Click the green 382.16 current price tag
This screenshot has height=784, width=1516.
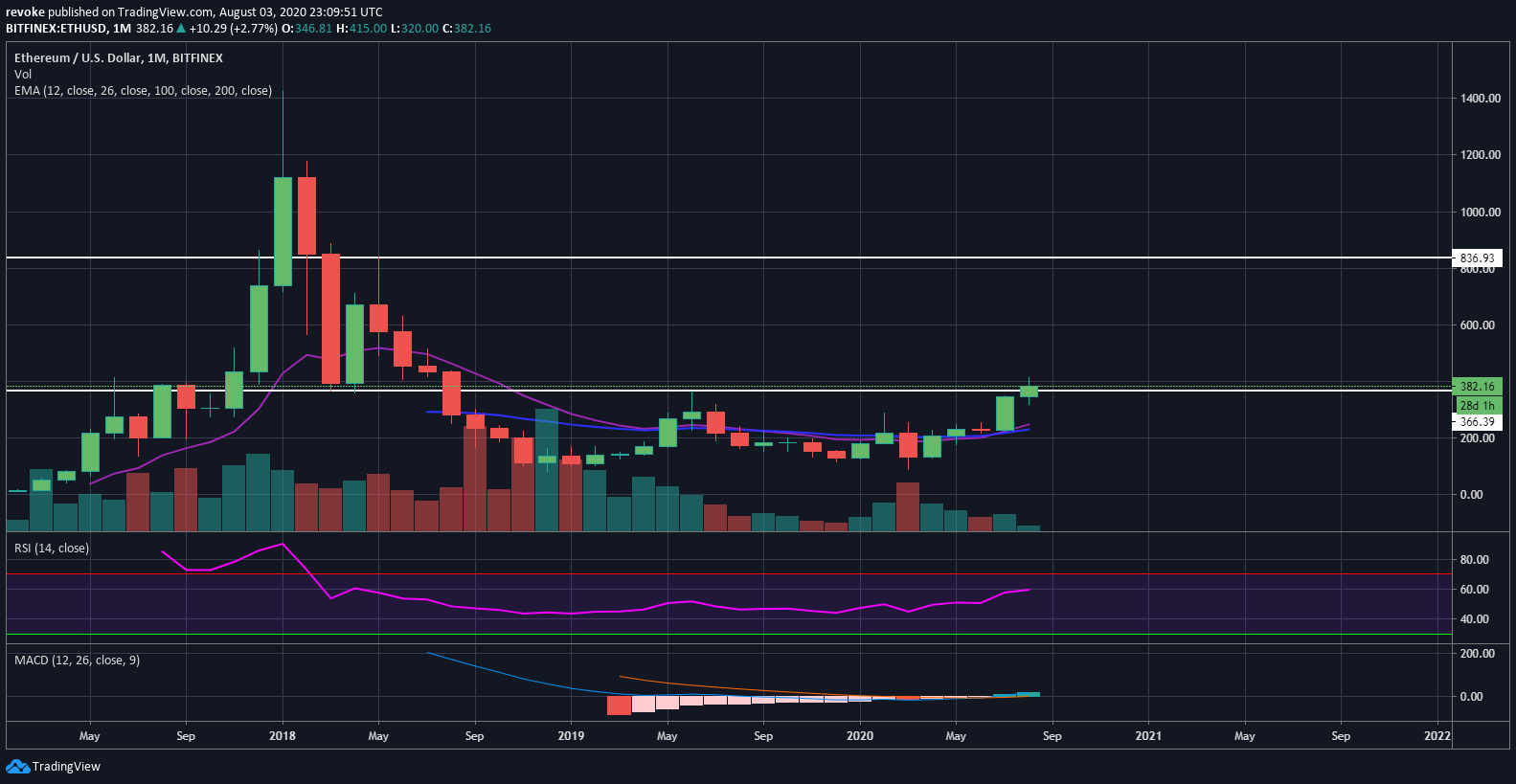tap(1477, 387)
